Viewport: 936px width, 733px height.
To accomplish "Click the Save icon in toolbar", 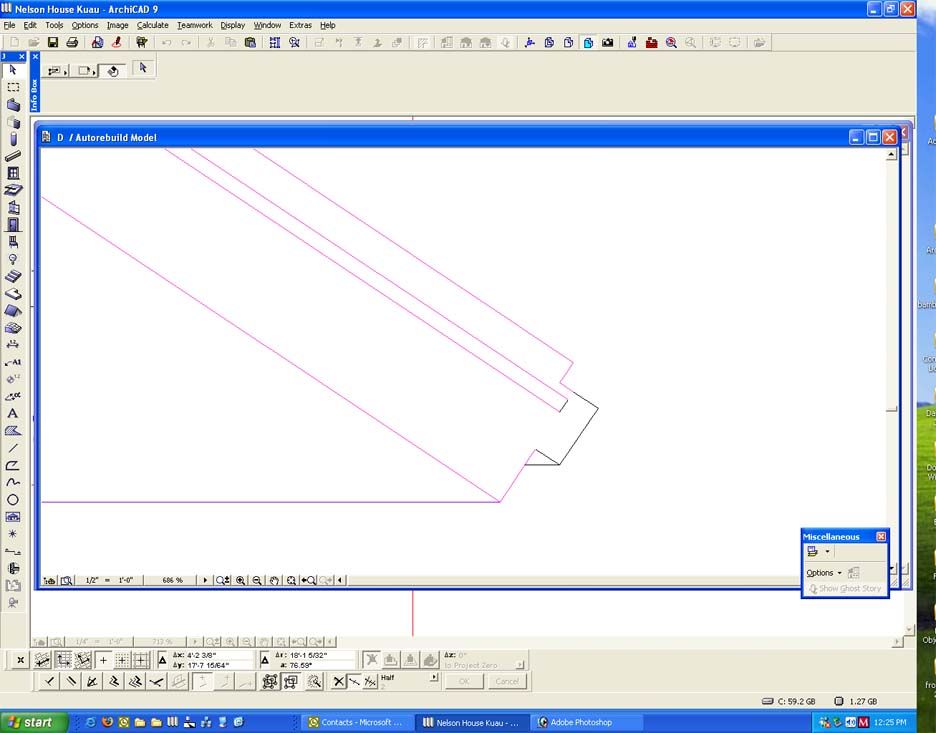I will coord(53,43).
